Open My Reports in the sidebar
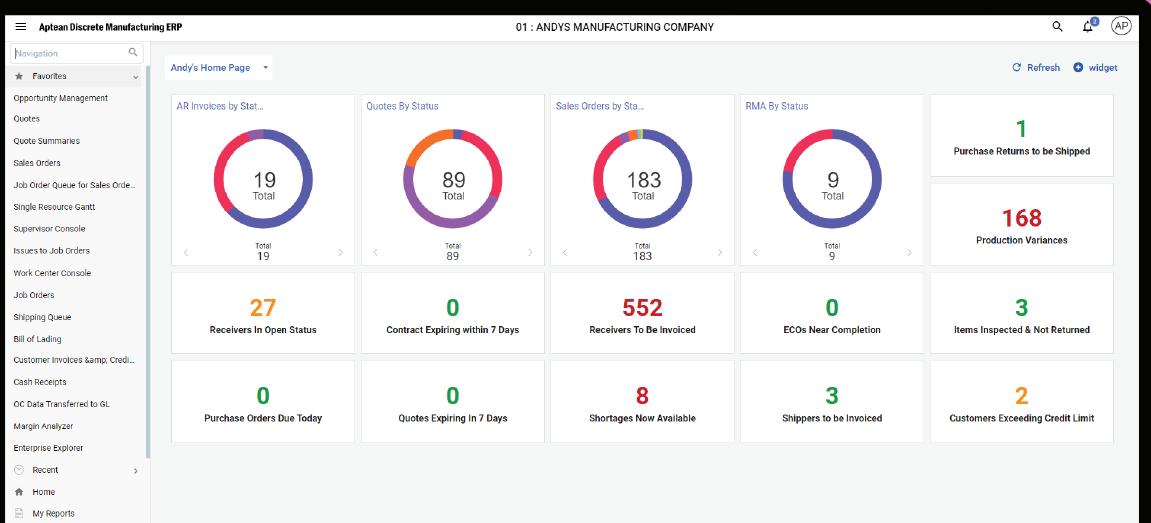 [x=54, y=513]
